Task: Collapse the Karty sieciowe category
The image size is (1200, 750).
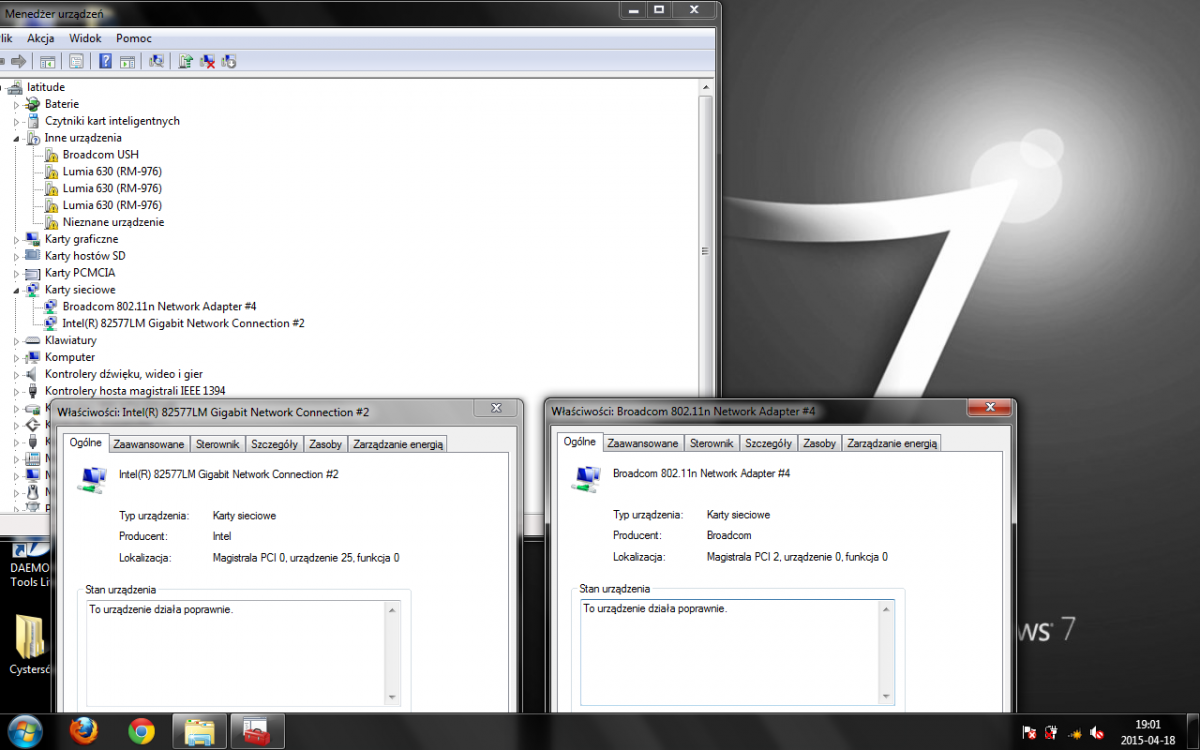Action: click(16, 290)
